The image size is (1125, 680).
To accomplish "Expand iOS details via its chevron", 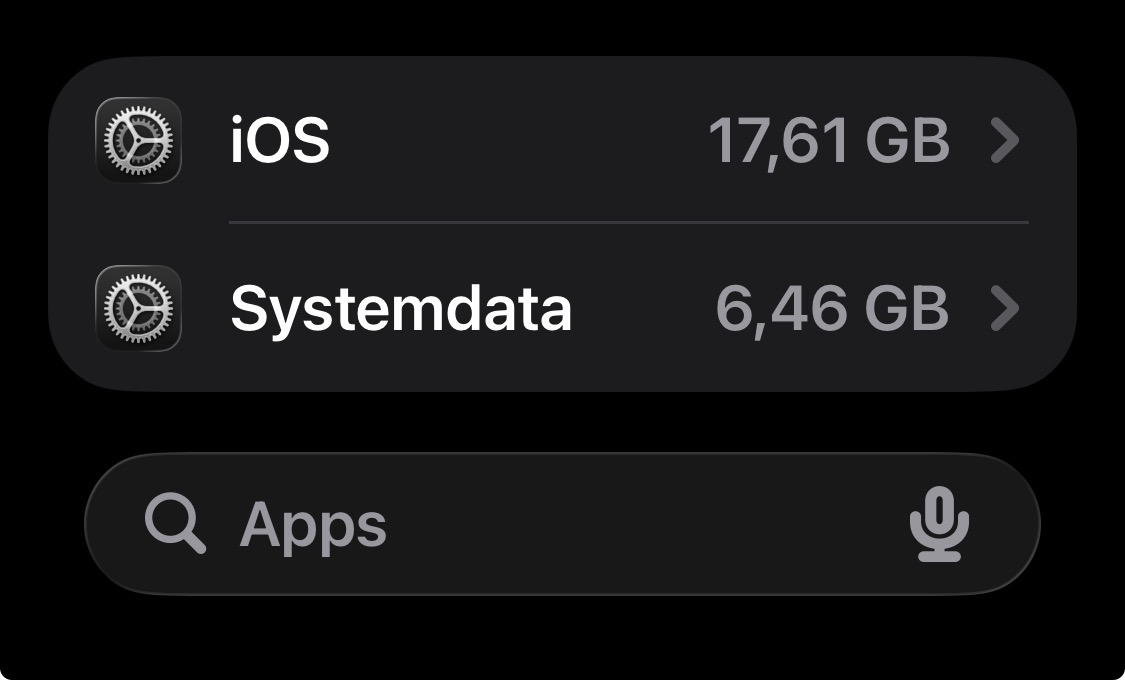I will [1004, 141].
